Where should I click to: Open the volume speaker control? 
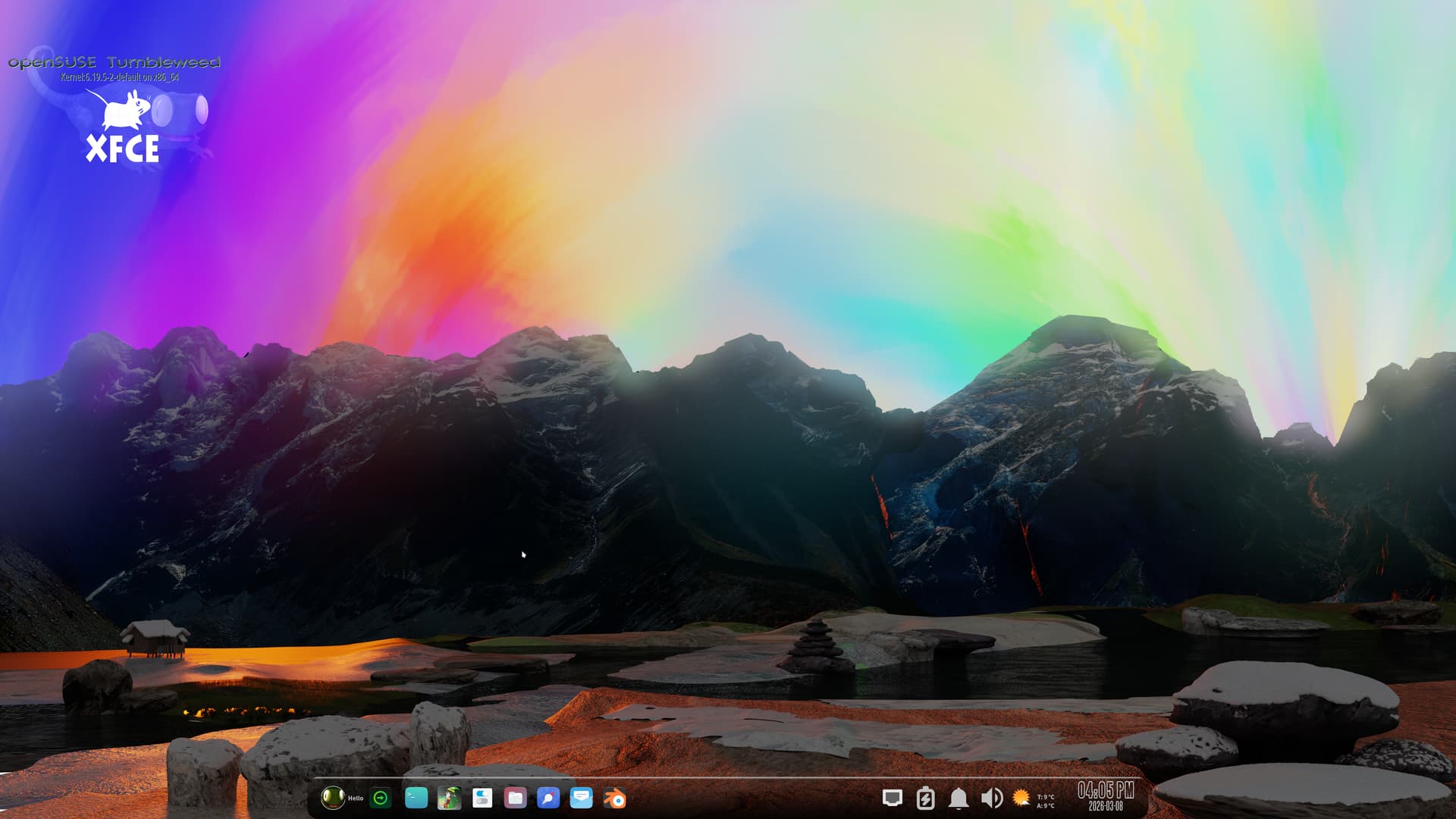tap(991, 798)
